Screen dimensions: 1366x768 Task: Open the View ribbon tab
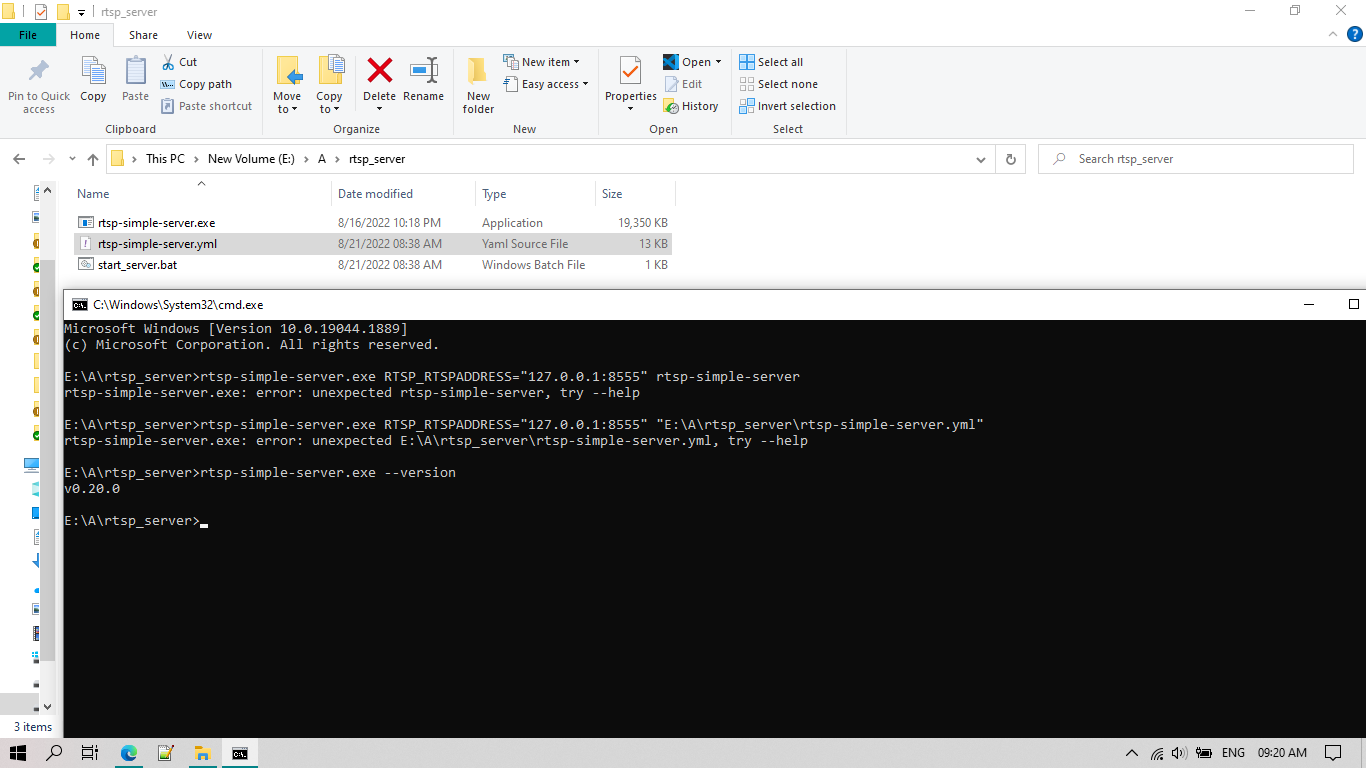pos(199,34)
